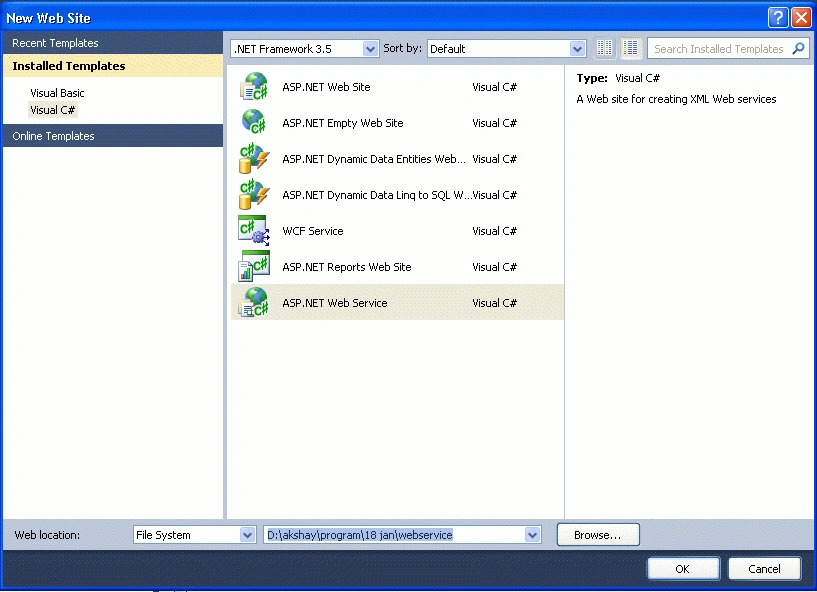Select the Visual C# template category
Image resolution: width=817 pixels, height=592 pixels.
pyautogui.click(x=53, y=110)
